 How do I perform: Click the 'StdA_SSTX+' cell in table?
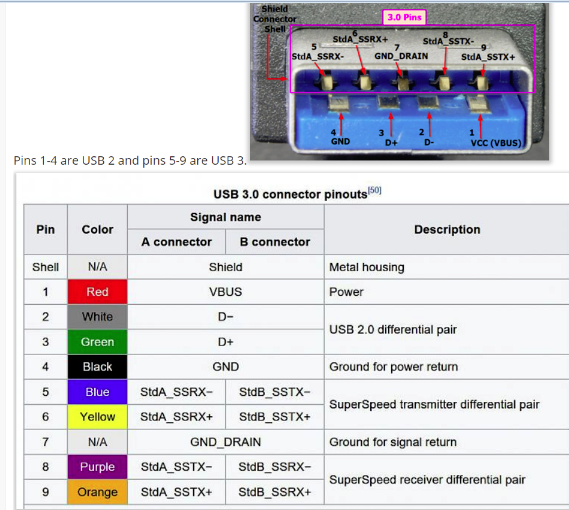176,492
